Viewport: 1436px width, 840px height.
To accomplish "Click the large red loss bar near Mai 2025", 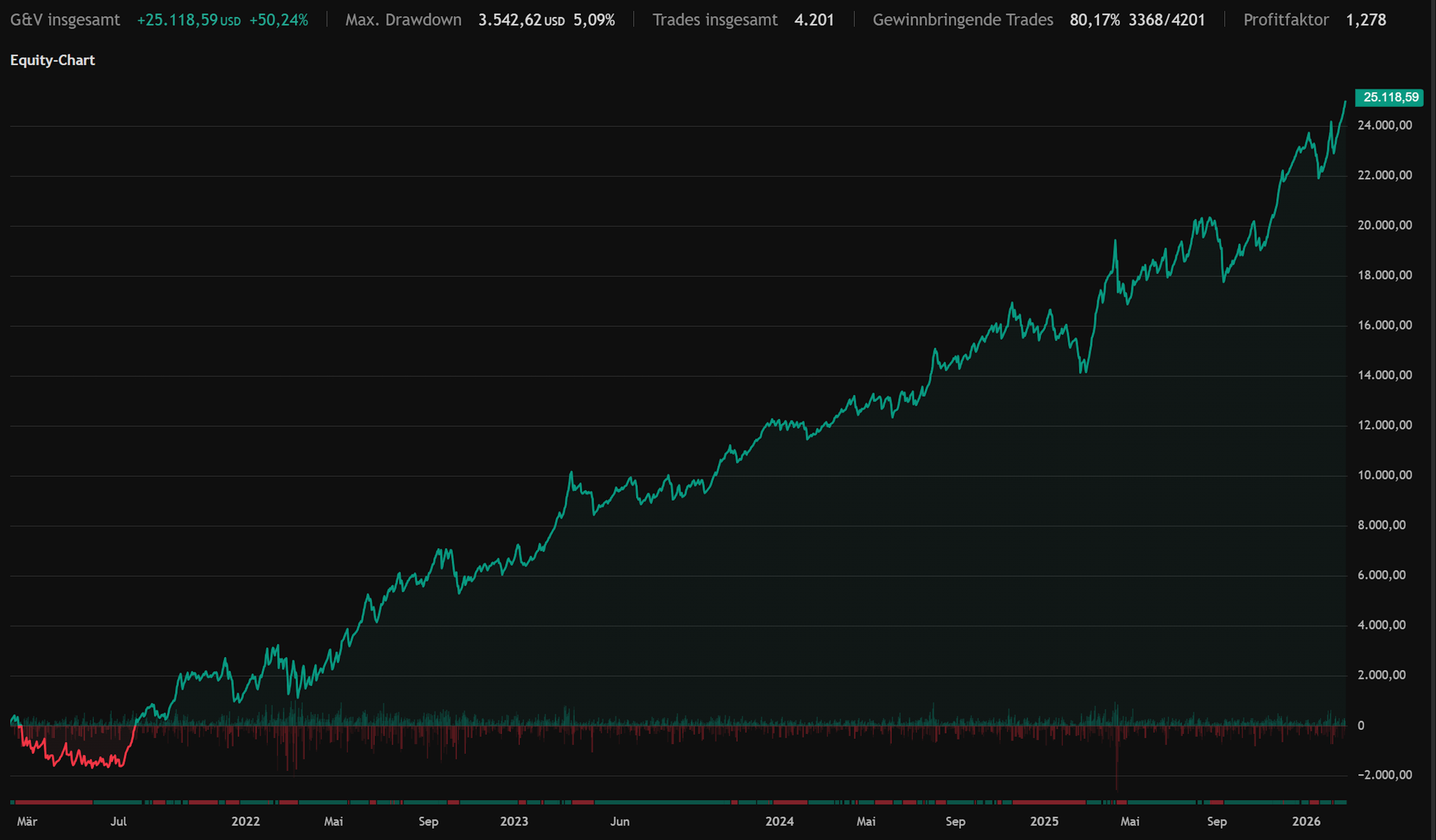I will (1116, 759).
